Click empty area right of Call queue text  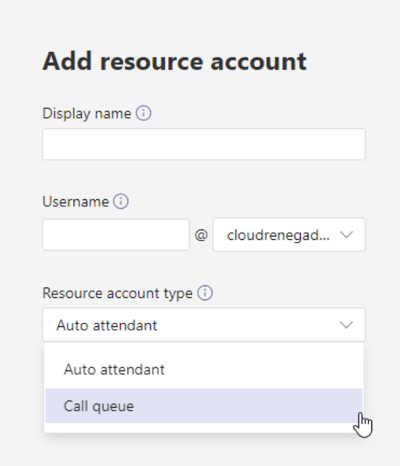(x=247, y=406)
